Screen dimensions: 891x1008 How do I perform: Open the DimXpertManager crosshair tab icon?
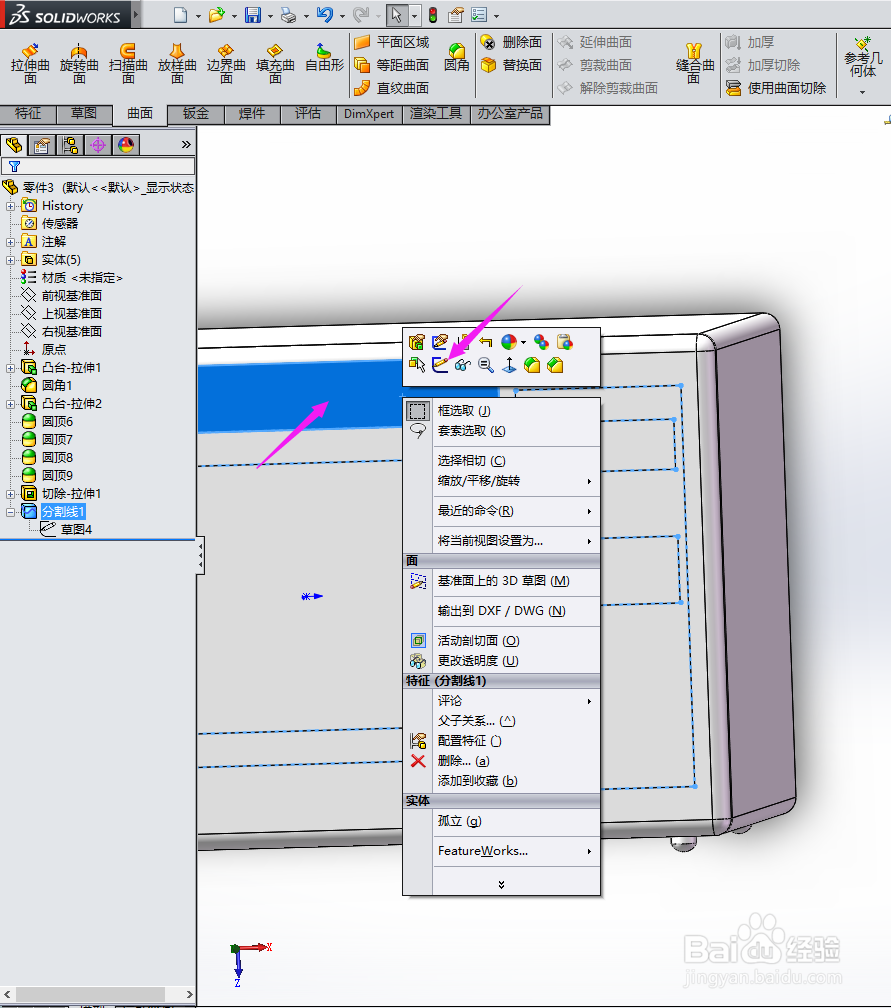coord(98,145)
